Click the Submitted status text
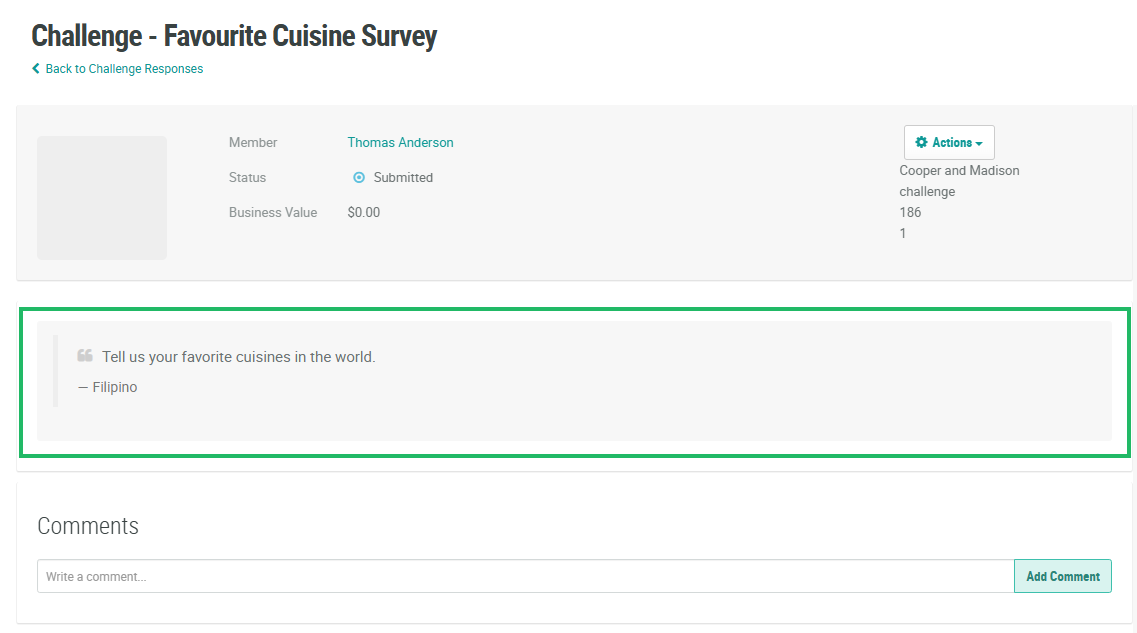Image resolution: width=1137 pixels, height=633 pixels. pyautogui.click(x=403, y=178)
